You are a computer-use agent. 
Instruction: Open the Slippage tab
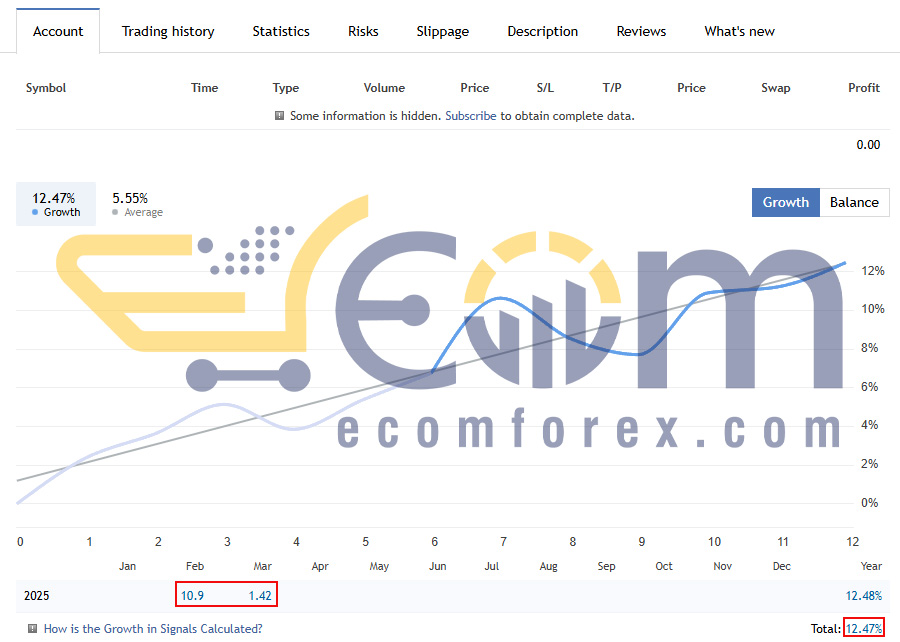click(x=443, y=32)
